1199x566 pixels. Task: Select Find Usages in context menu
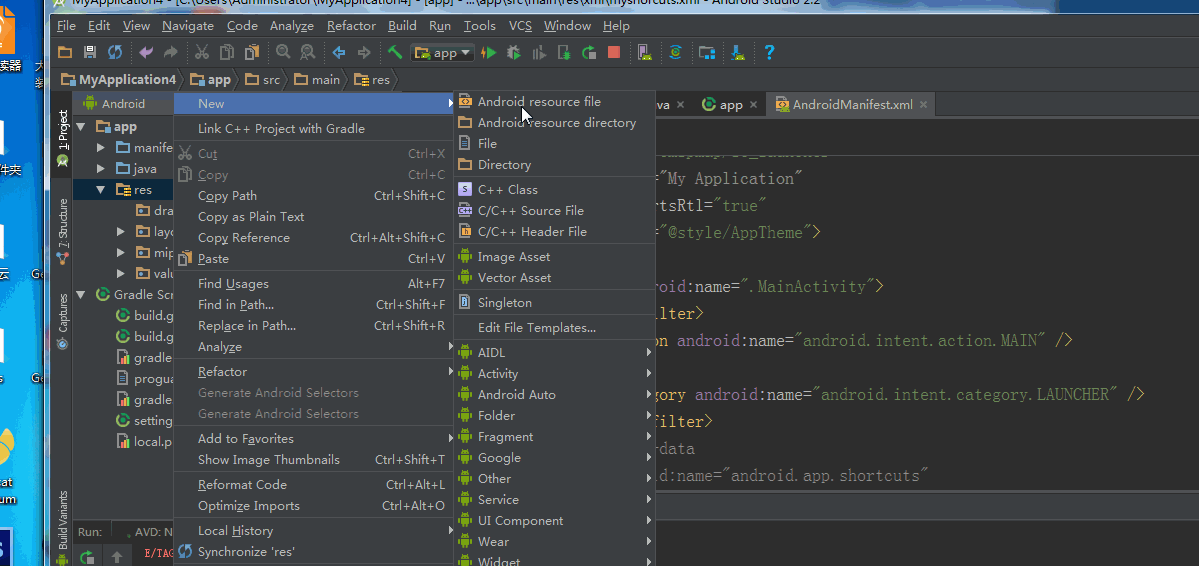pyautogui.click(x=314, y=284)
